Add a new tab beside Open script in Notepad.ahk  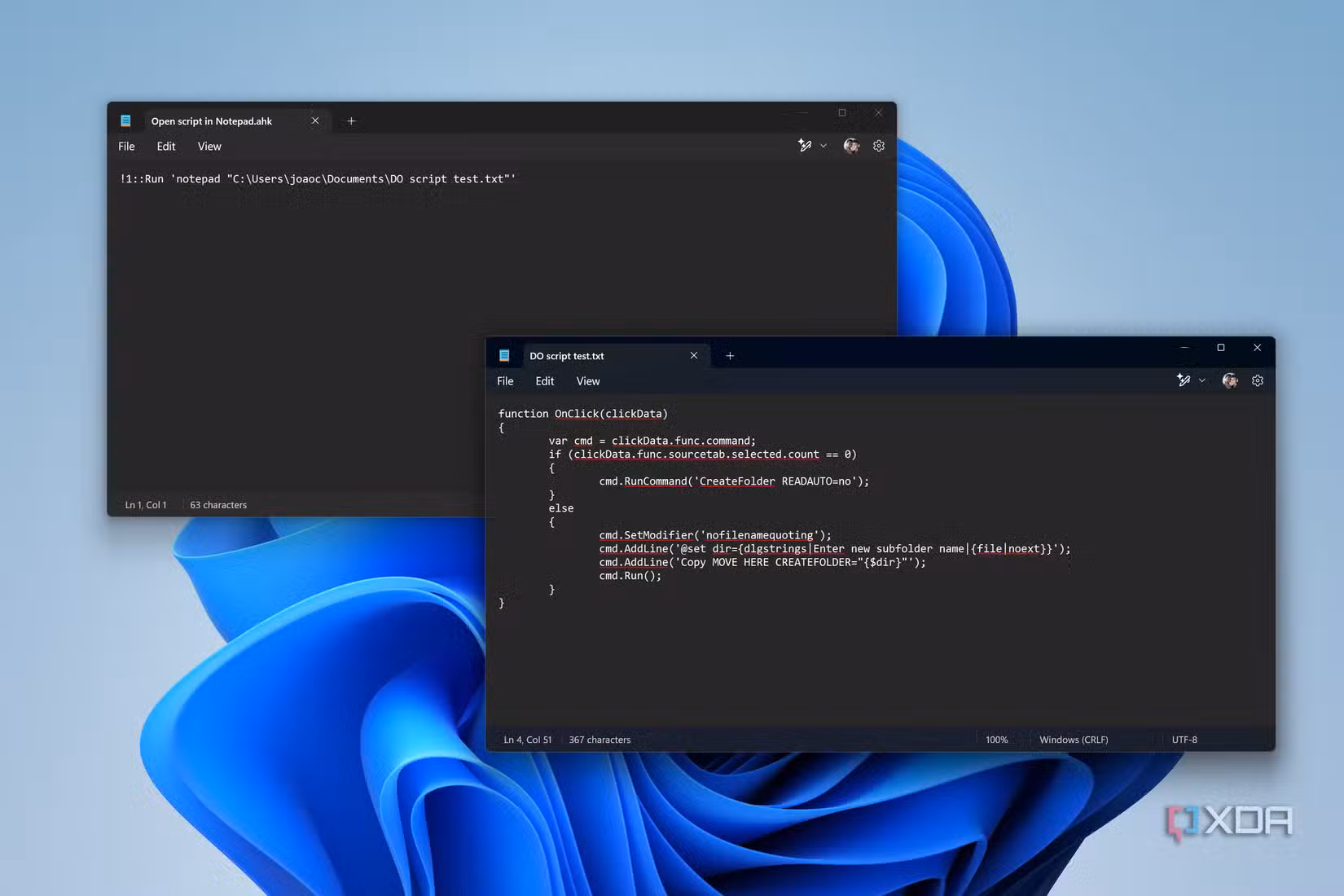tap(351, 121)
